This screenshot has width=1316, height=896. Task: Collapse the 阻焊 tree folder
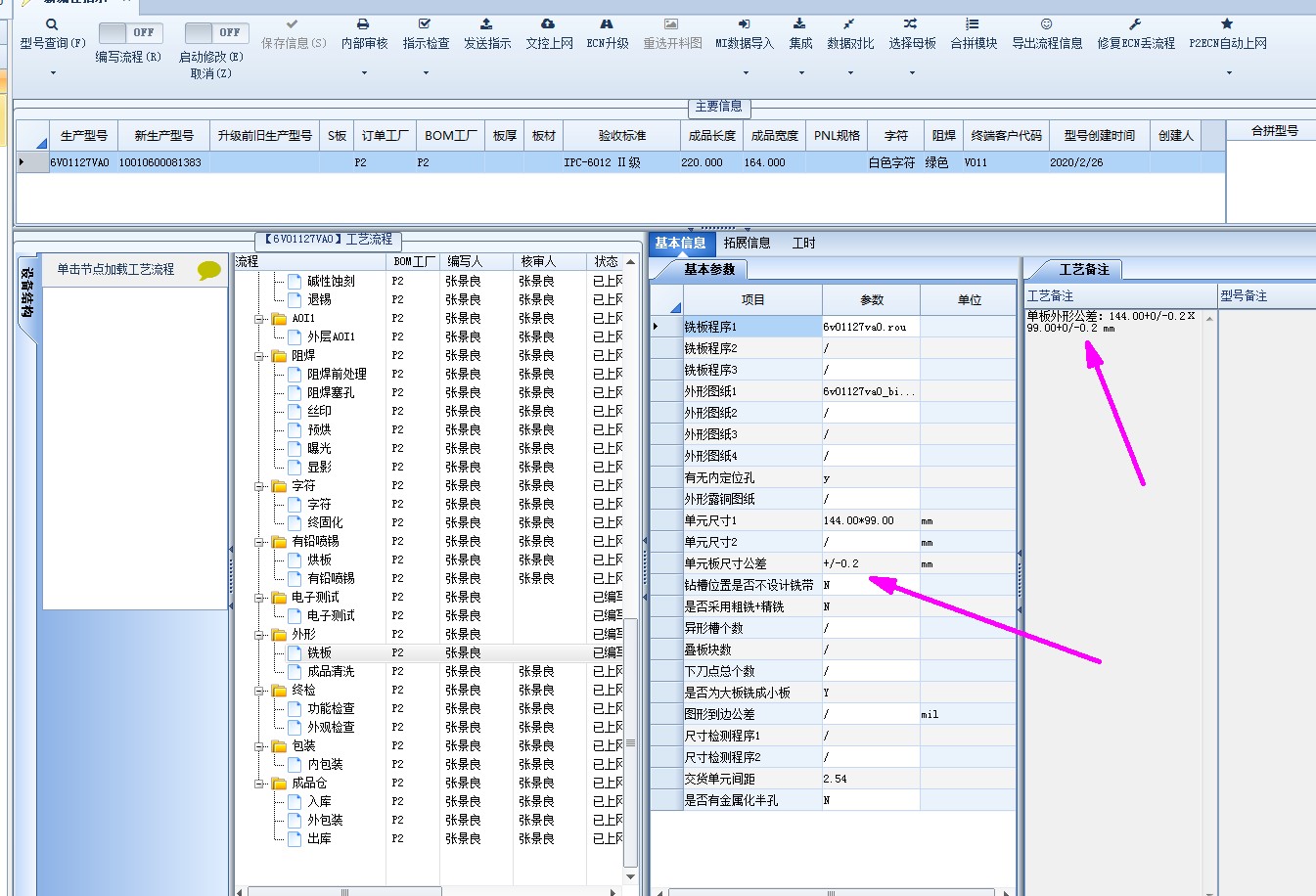260,356
